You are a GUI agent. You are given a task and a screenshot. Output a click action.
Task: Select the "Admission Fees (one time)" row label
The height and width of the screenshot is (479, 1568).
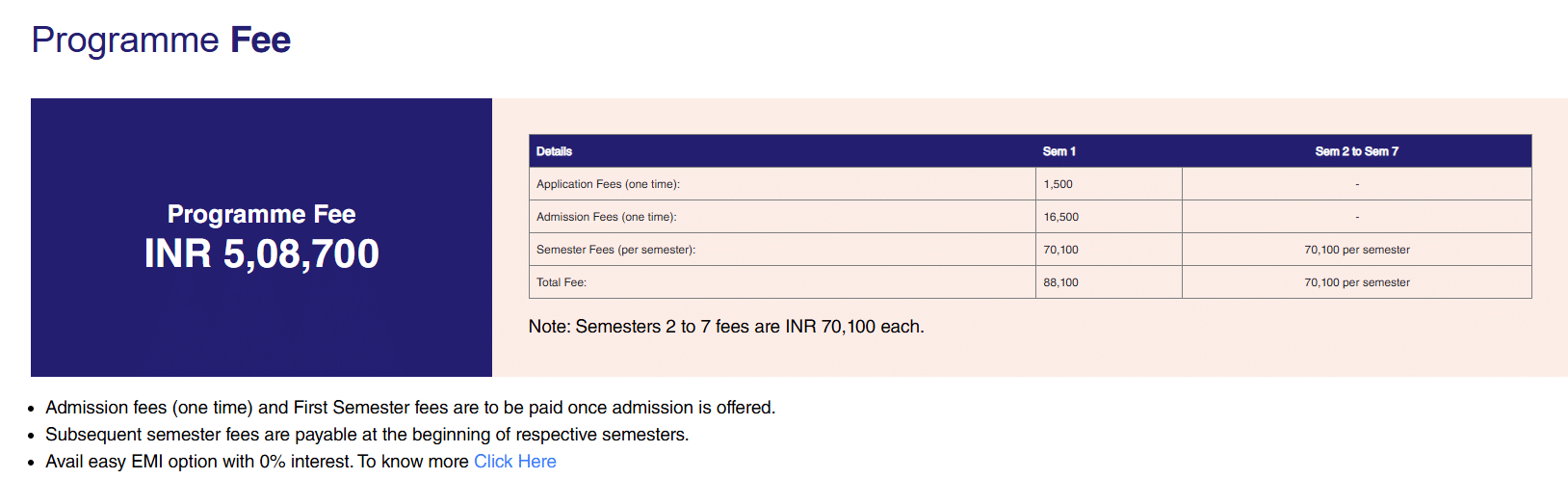[606, 217]
